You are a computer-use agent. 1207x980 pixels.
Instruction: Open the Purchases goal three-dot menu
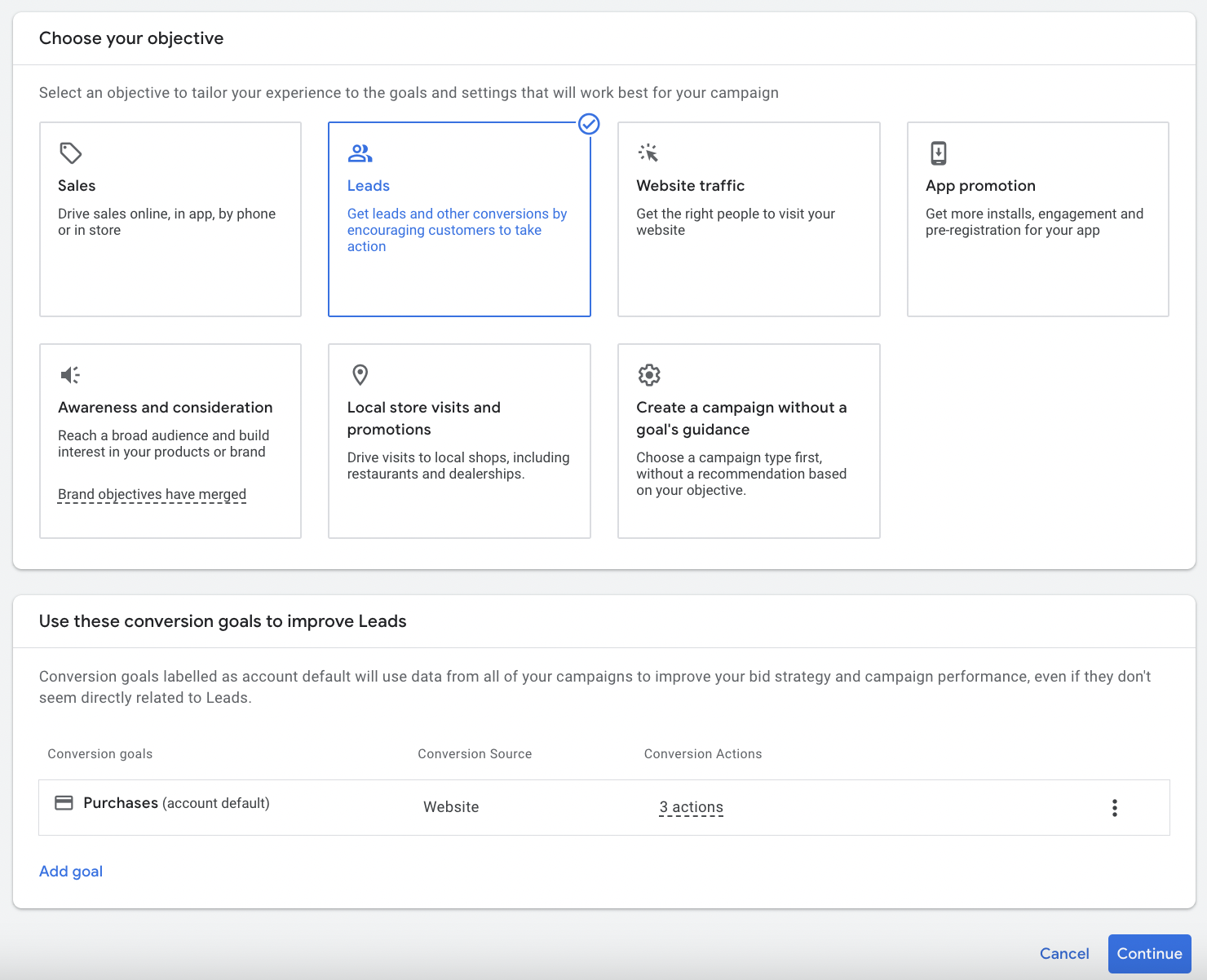tap(1114, 808)
